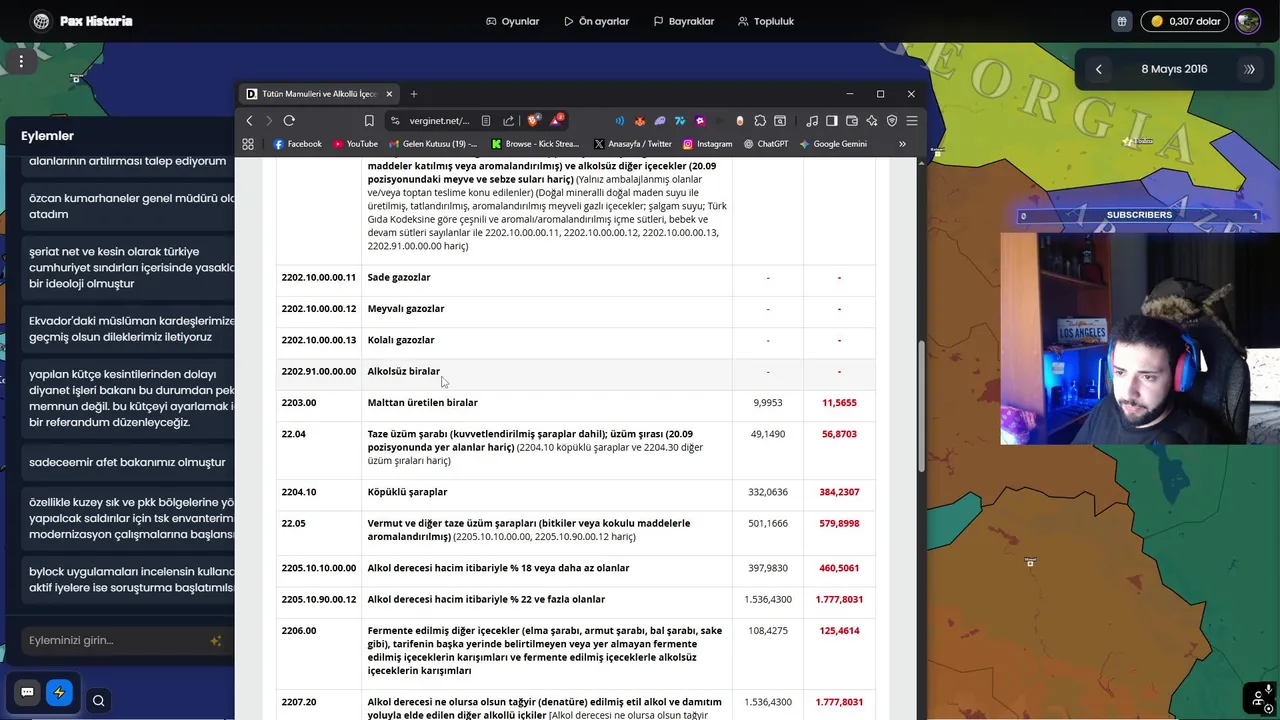The height and width of the screenshot is (720, 1280).
Task: Open the Gelen Kutusu Gmail bookmark
Action: [x=433, y=144]
